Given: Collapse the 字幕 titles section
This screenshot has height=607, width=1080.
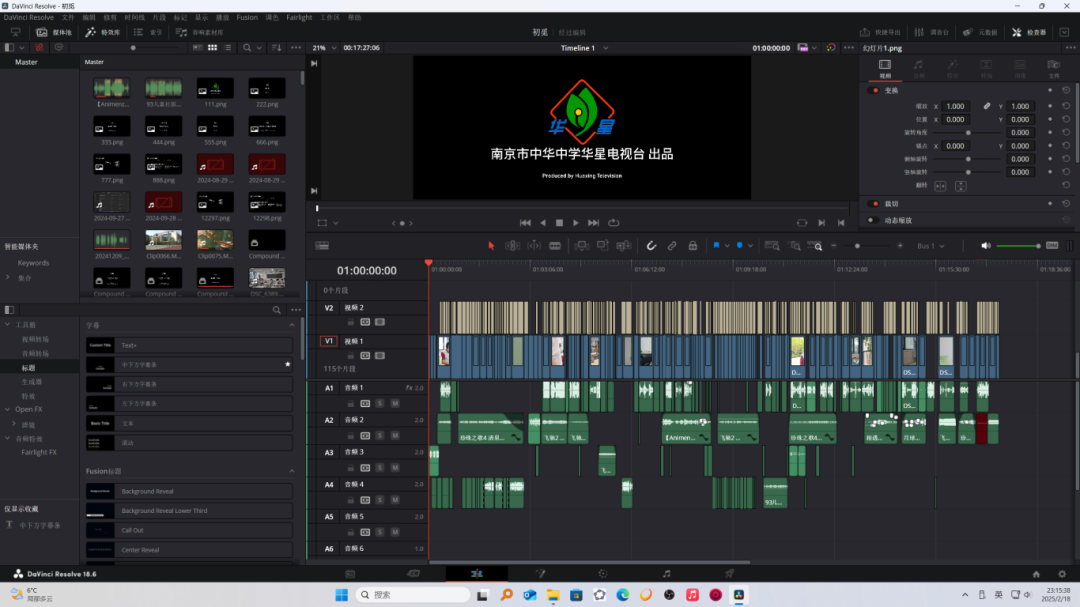Looking at the screenshot, I should (x=291, y=325).
